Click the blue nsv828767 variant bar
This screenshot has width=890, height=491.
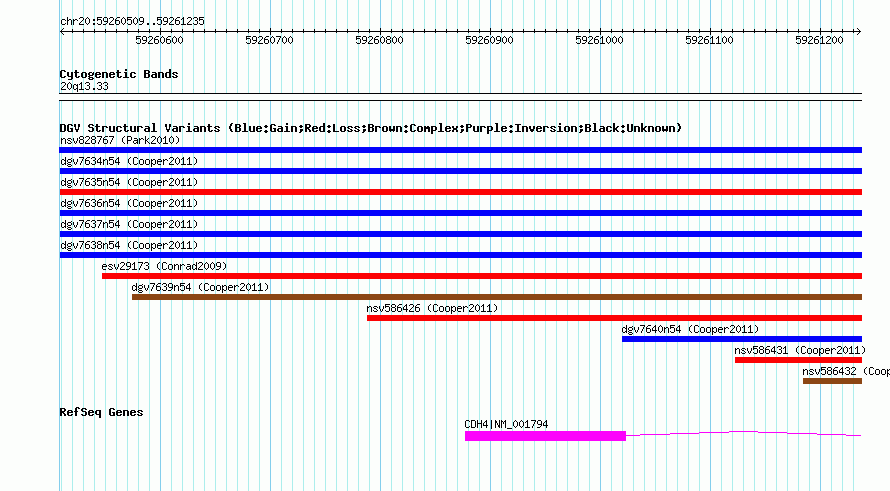(x=460, y=150)
